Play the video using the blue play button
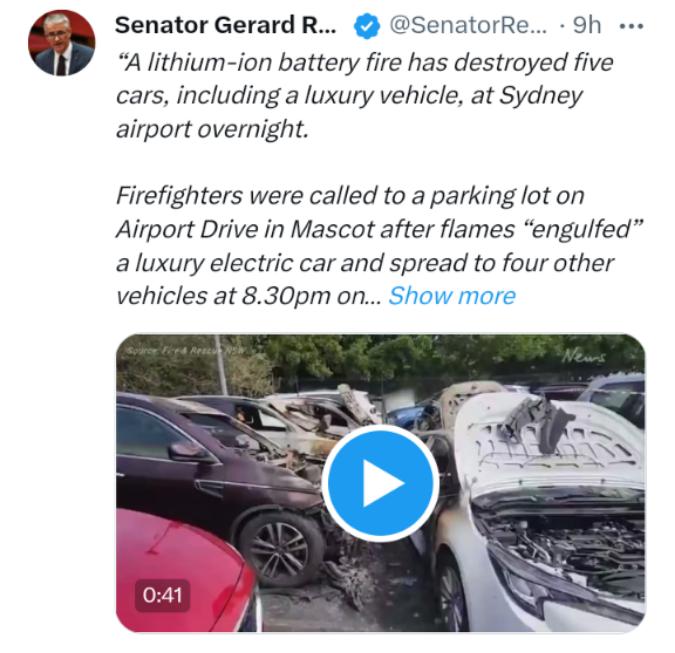 381,483
